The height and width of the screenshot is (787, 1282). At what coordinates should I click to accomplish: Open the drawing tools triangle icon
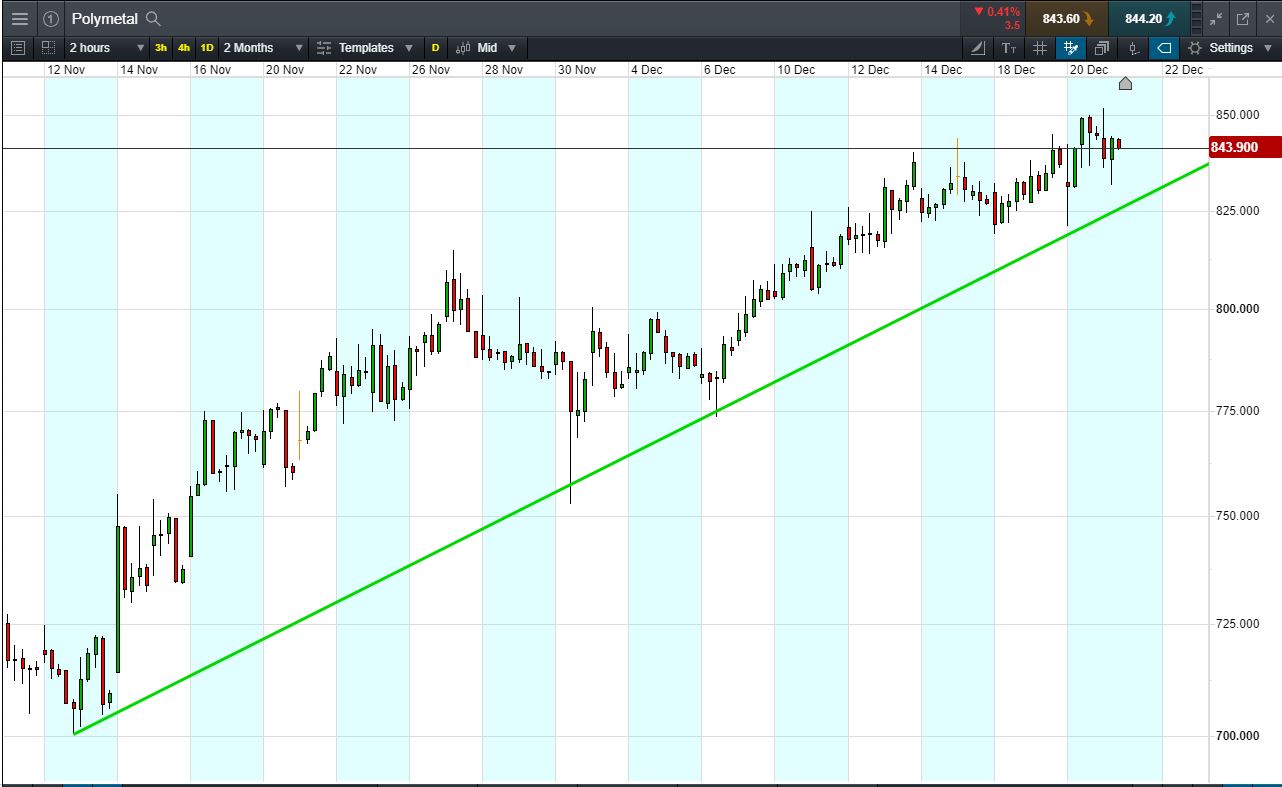pyautogui.click(x=978, y=48)
